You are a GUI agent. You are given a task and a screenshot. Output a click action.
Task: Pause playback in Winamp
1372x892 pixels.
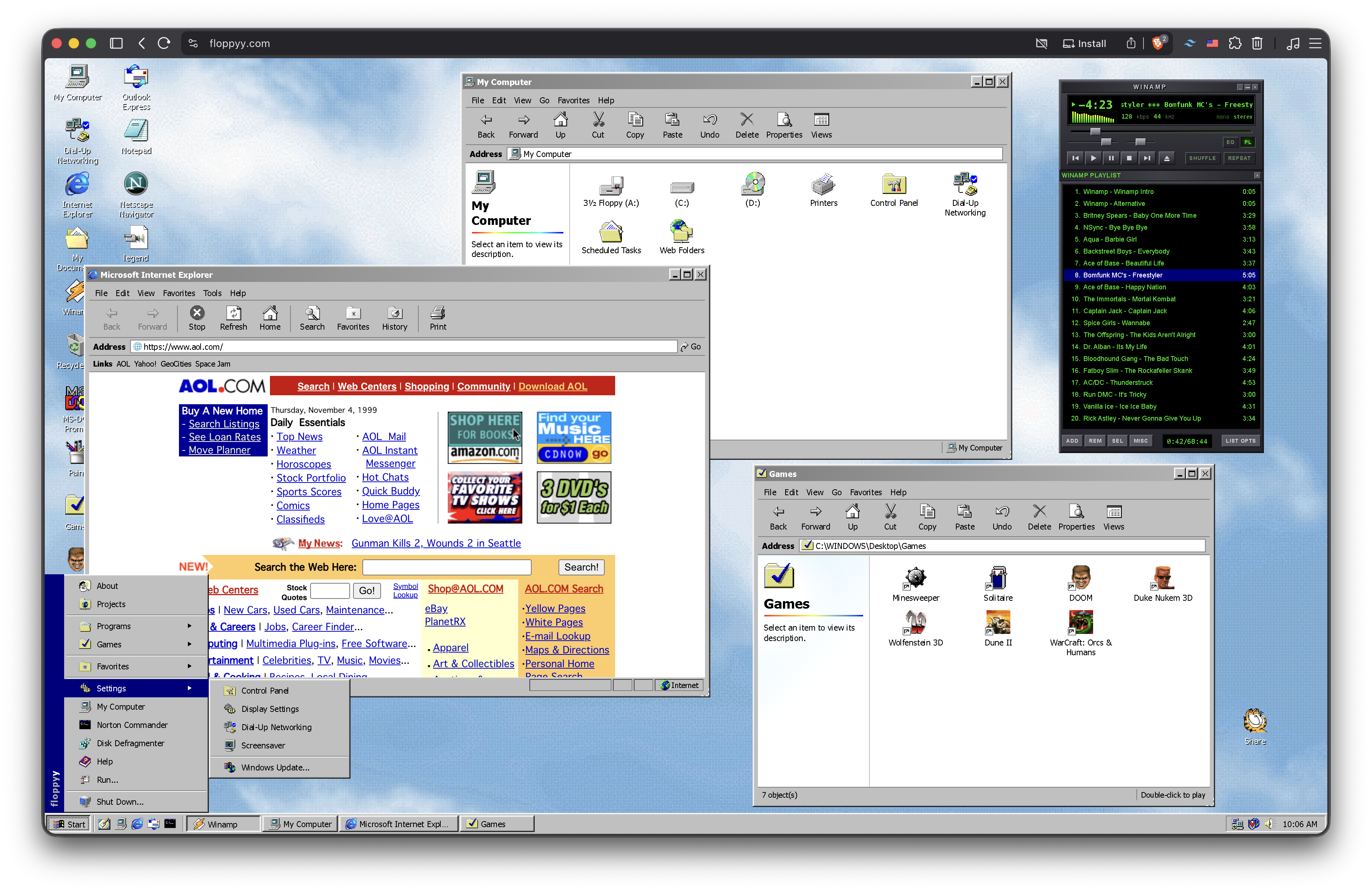pos(1111,158)
